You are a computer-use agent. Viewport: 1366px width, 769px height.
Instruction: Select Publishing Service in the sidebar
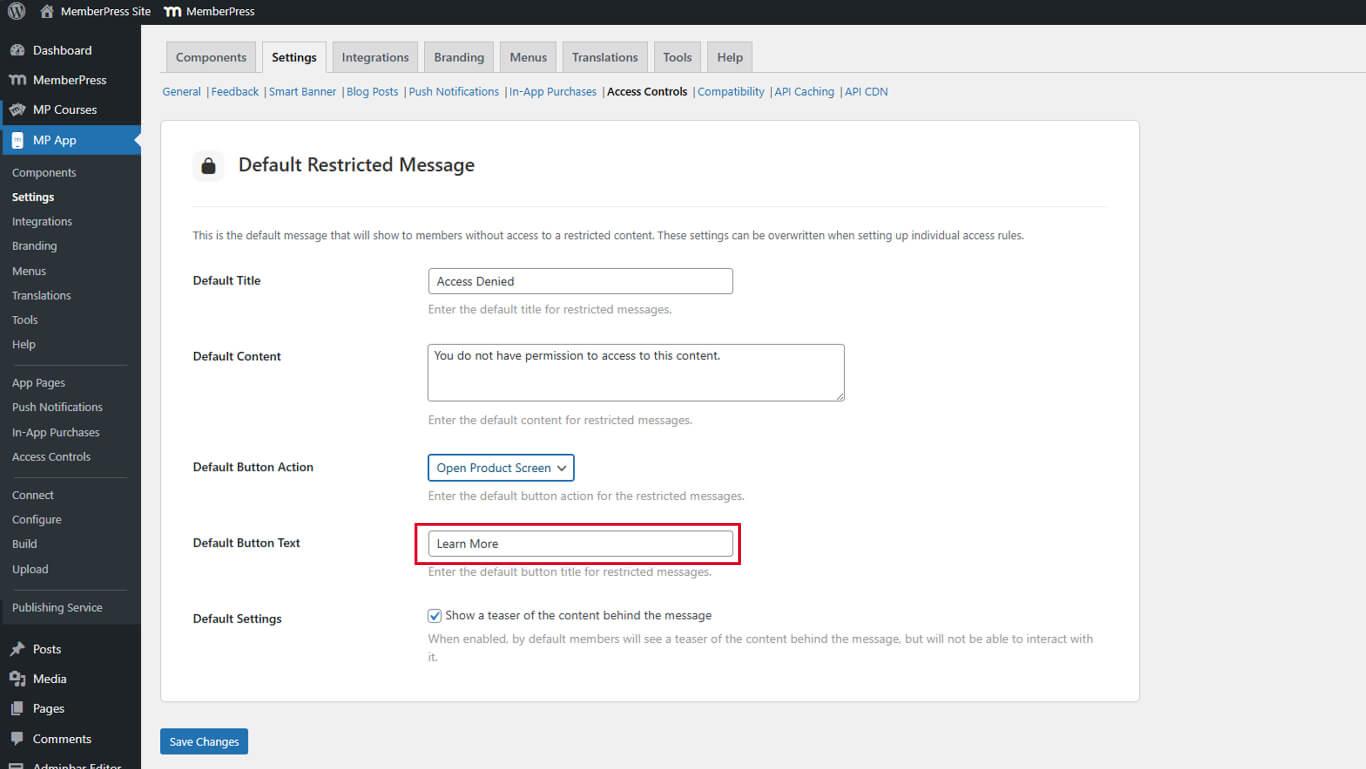(57, 608)
